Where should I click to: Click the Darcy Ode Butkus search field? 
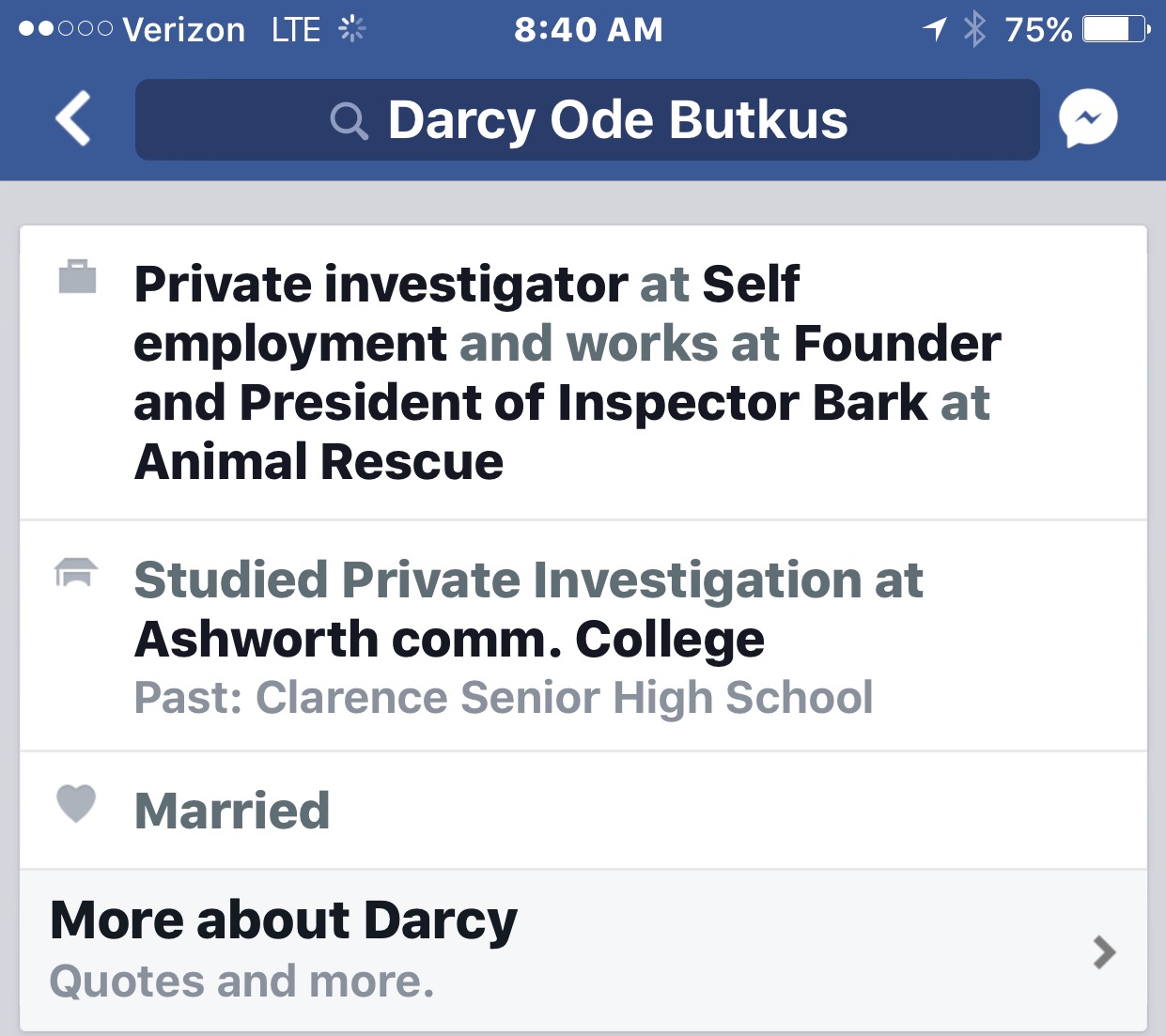(x=587, y=120)
